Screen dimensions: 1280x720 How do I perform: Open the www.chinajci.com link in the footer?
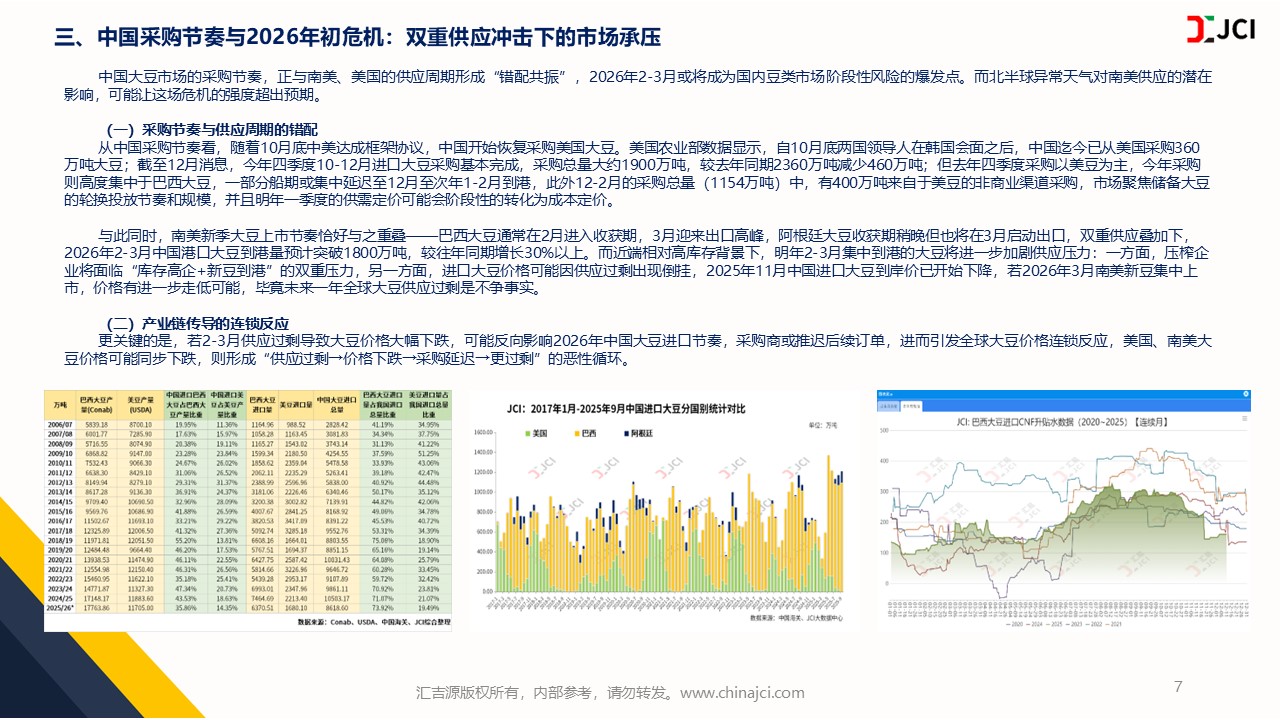pos(742,692)
